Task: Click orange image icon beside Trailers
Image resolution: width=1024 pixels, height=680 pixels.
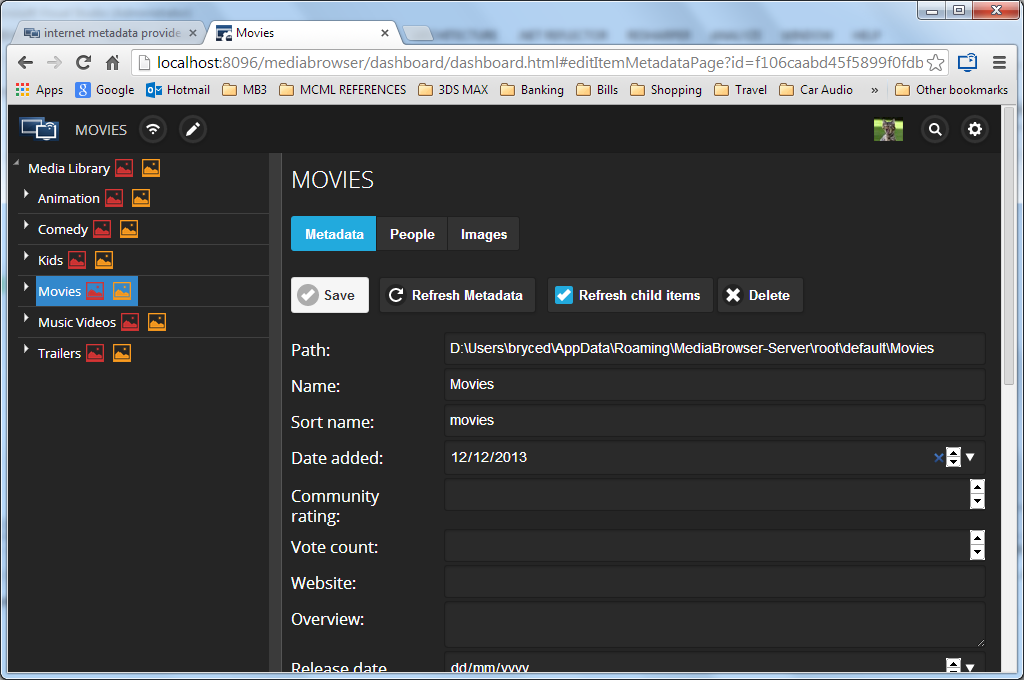Action: [122, 353]
